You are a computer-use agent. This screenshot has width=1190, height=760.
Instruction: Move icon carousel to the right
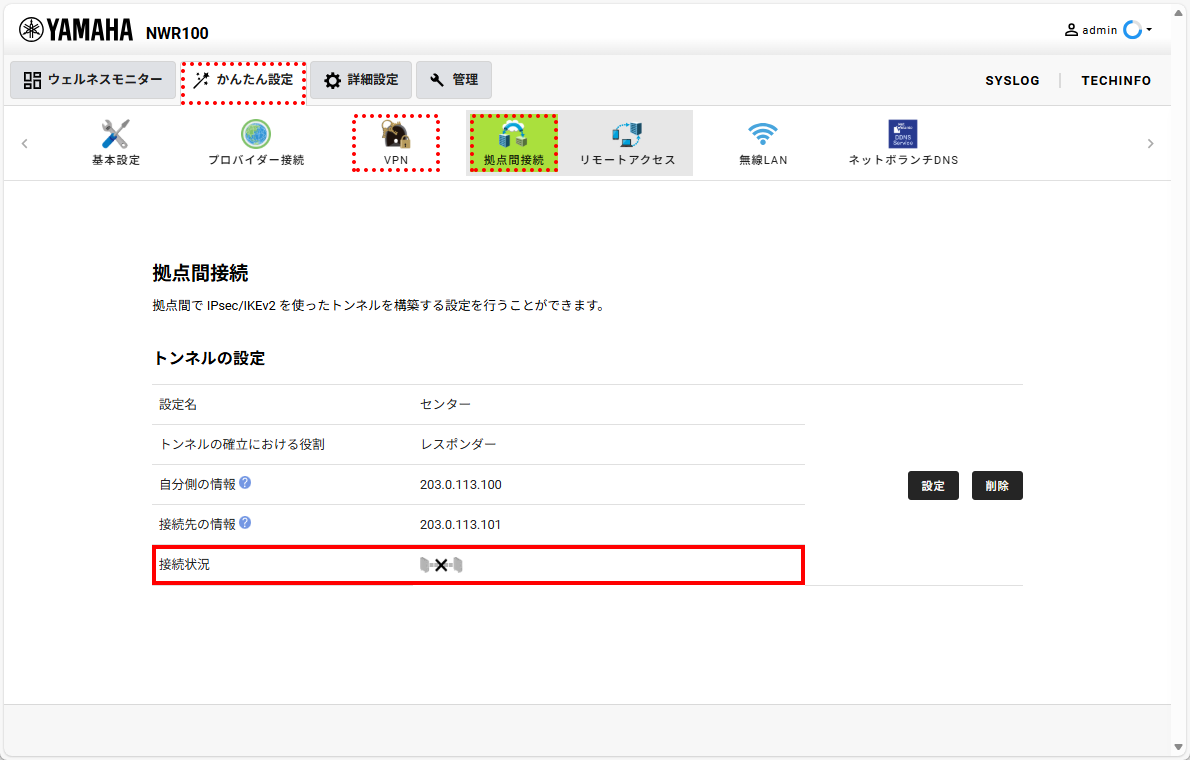[x=1151, y=143]
